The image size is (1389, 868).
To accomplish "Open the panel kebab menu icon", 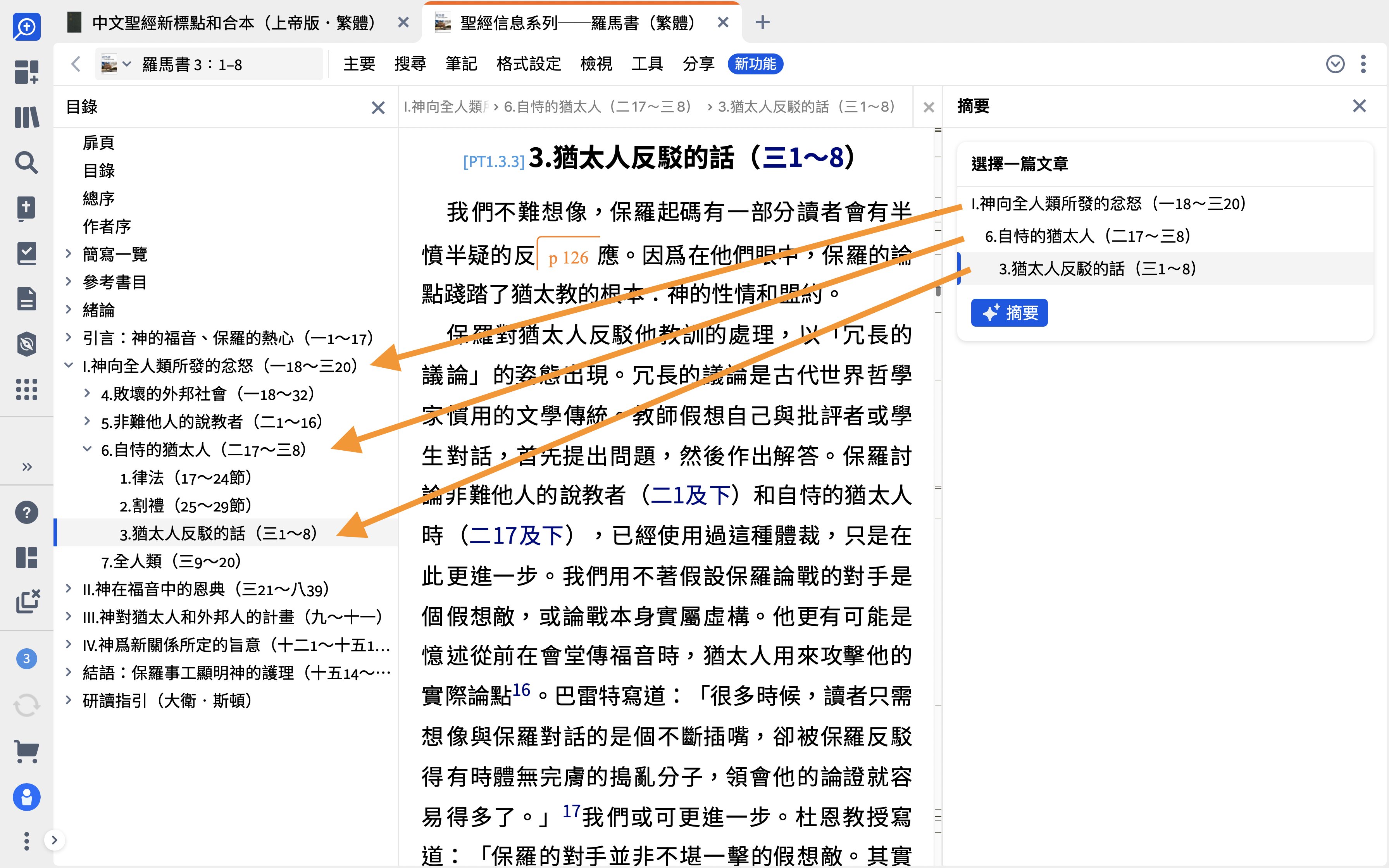I will (x=1363, y=64).
